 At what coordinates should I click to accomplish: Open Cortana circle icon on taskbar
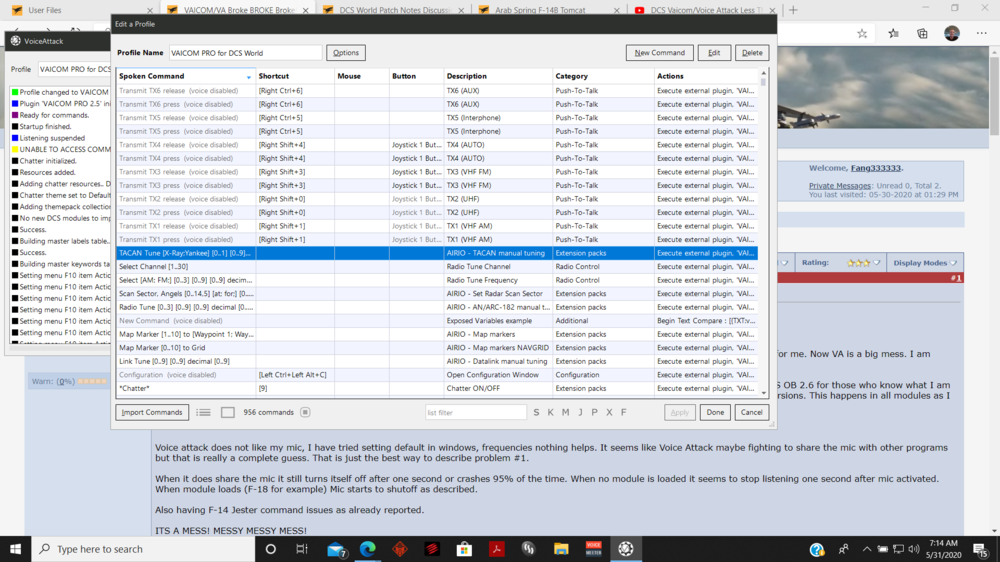[270, 549]
